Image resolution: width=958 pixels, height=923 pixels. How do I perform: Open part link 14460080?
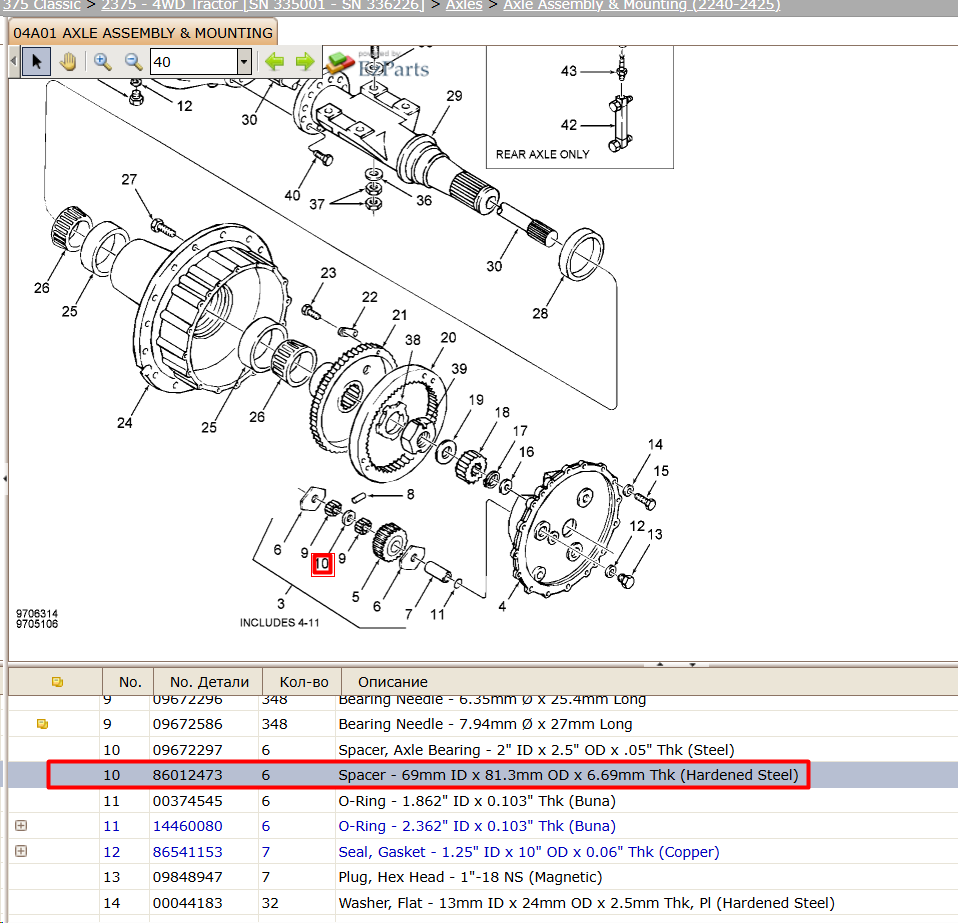[188, 826]
